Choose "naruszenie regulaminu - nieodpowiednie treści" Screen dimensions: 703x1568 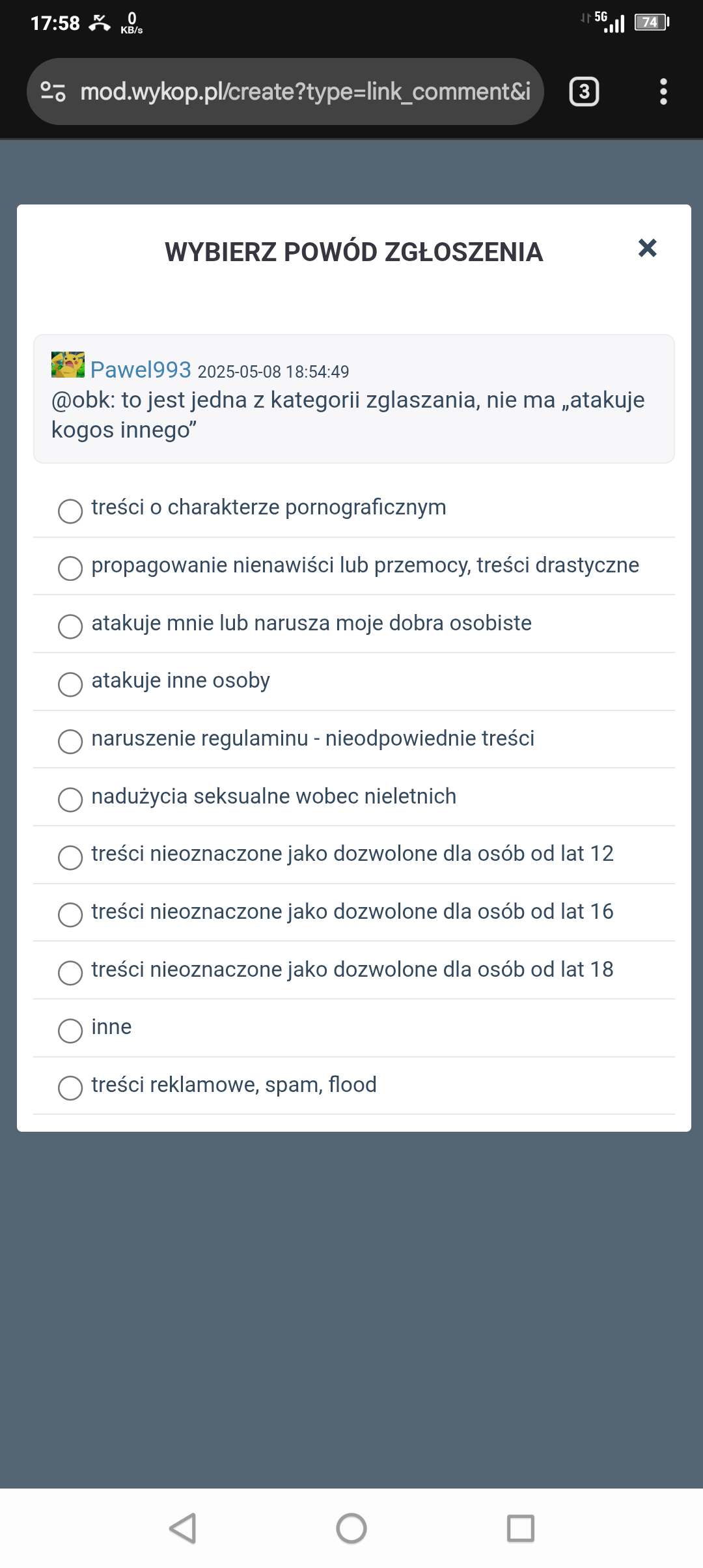click(70, 741)
